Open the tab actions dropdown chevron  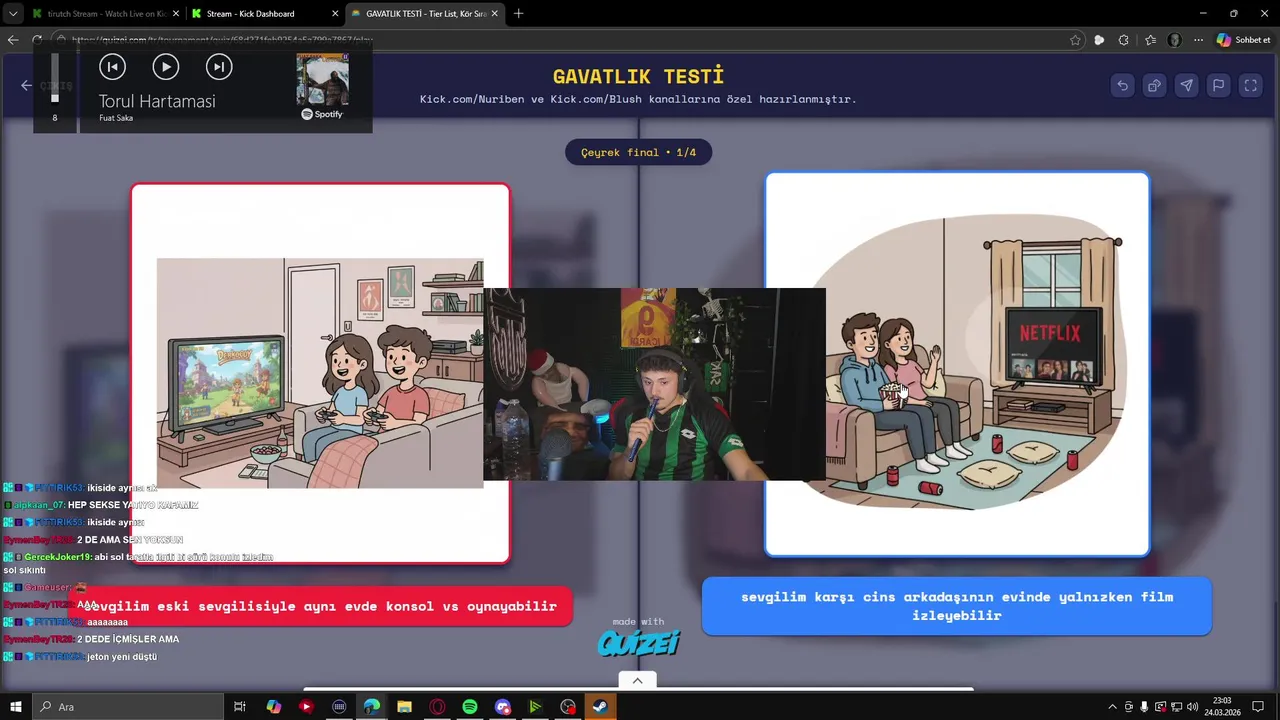point(12,14)
